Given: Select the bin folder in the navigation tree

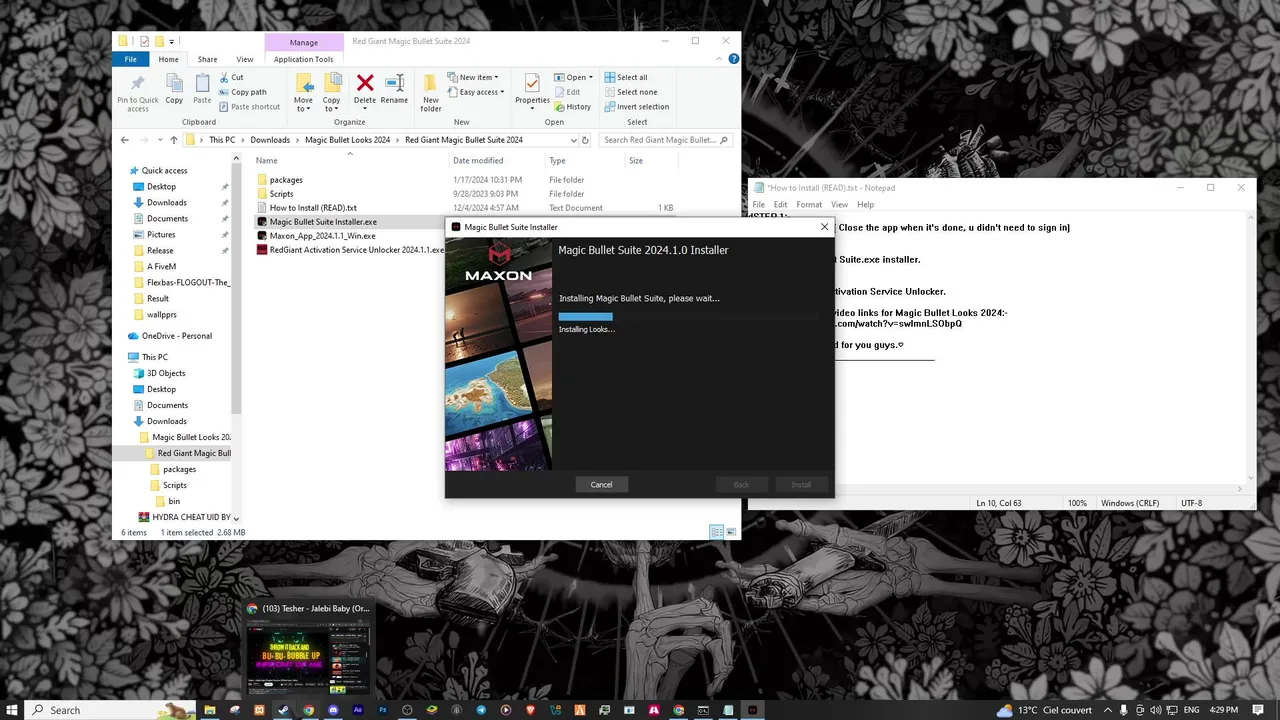Looking at the screenshot, I should point(174,501).
